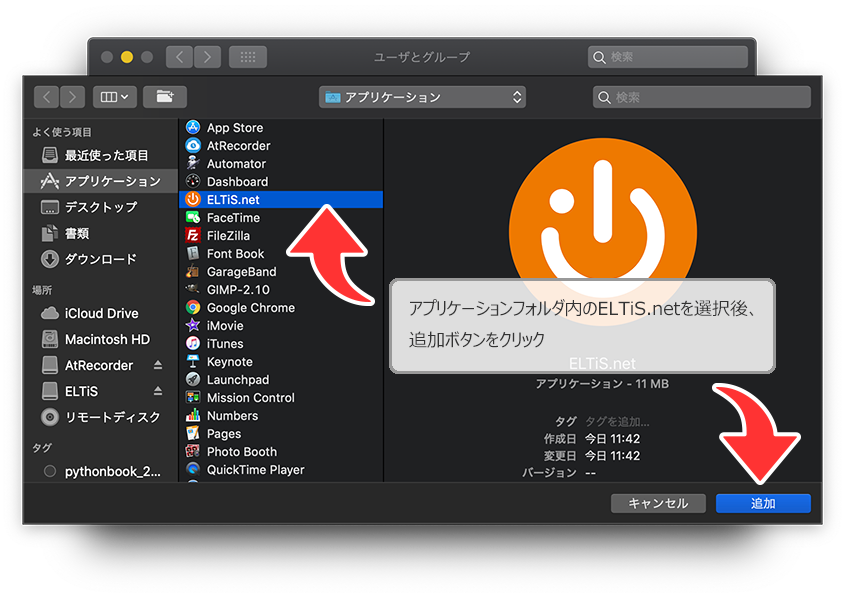
Task: Click the AtRecorder app icon in list
Action: tap(193, 145)
